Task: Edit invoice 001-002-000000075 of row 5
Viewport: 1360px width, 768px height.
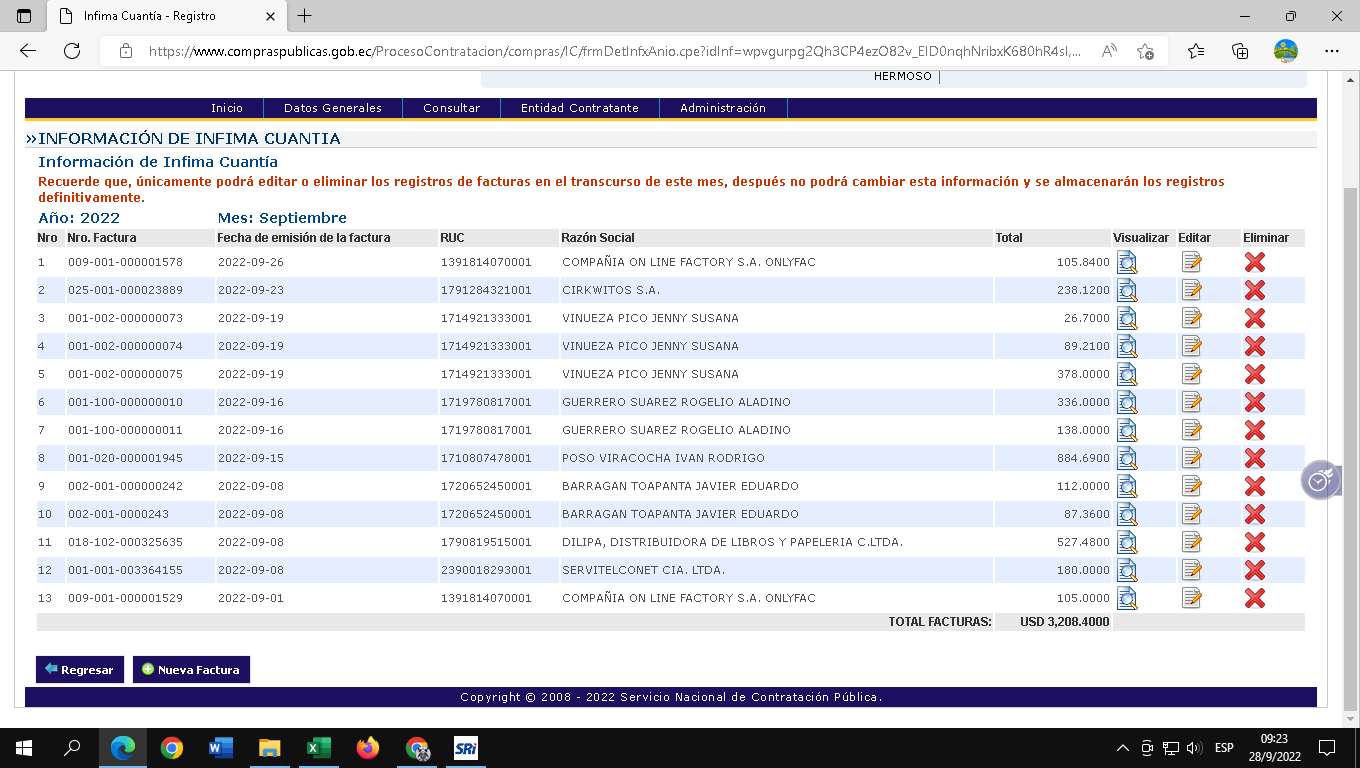Action: (x=1191, y=374)
